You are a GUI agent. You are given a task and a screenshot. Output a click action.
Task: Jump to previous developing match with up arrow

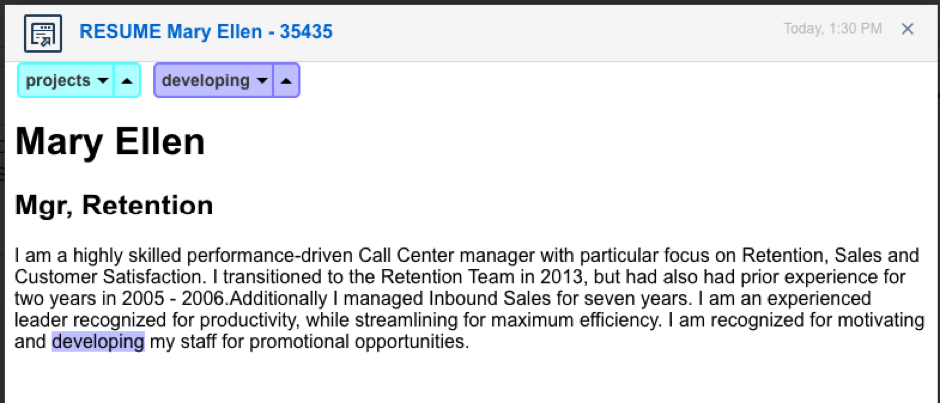287,80
